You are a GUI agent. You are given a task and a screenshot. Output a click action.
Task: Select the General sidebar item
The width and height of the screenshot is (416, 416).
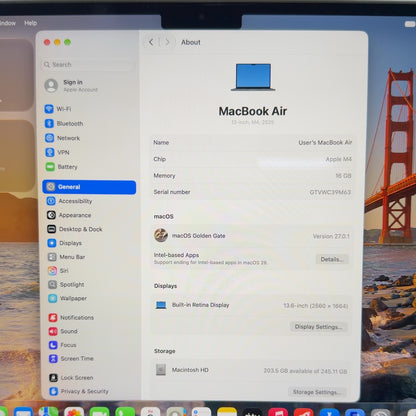89,187
